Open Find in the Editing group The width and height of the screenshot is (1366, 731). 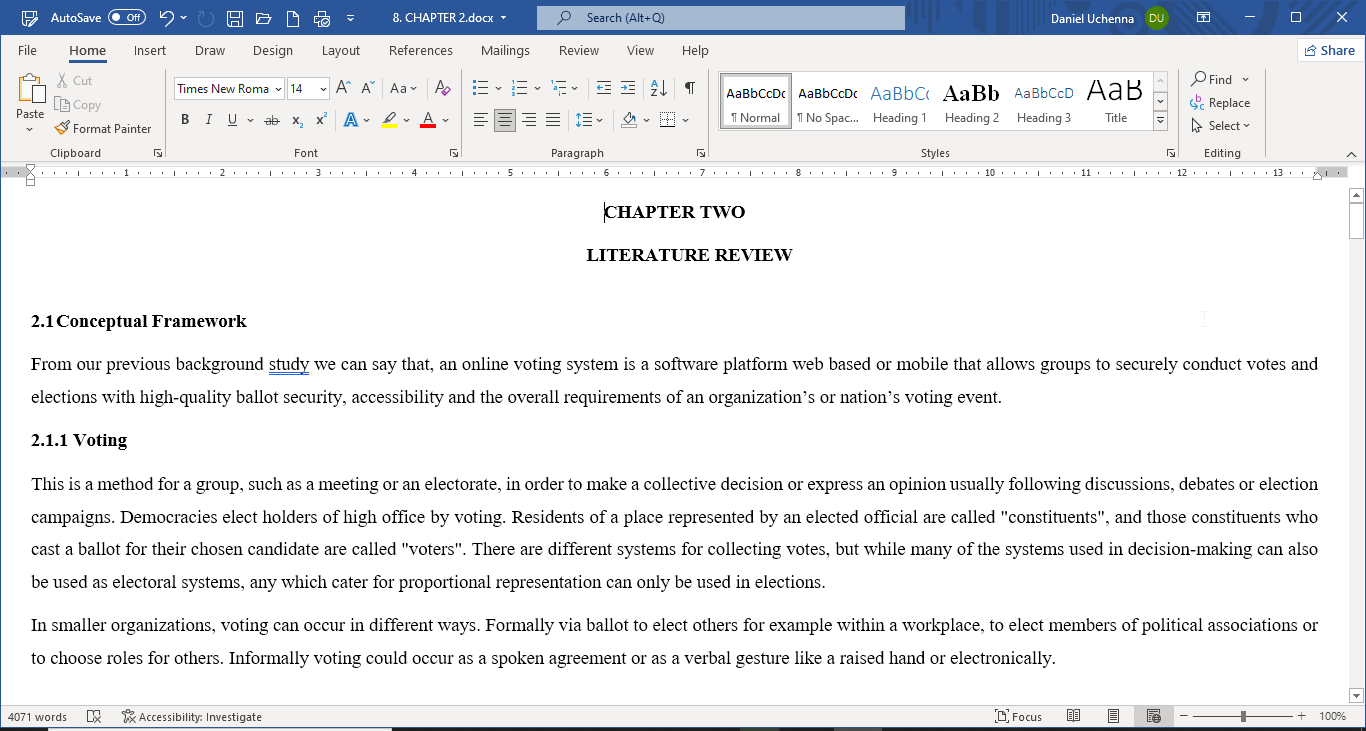[x=1218, y=79]
